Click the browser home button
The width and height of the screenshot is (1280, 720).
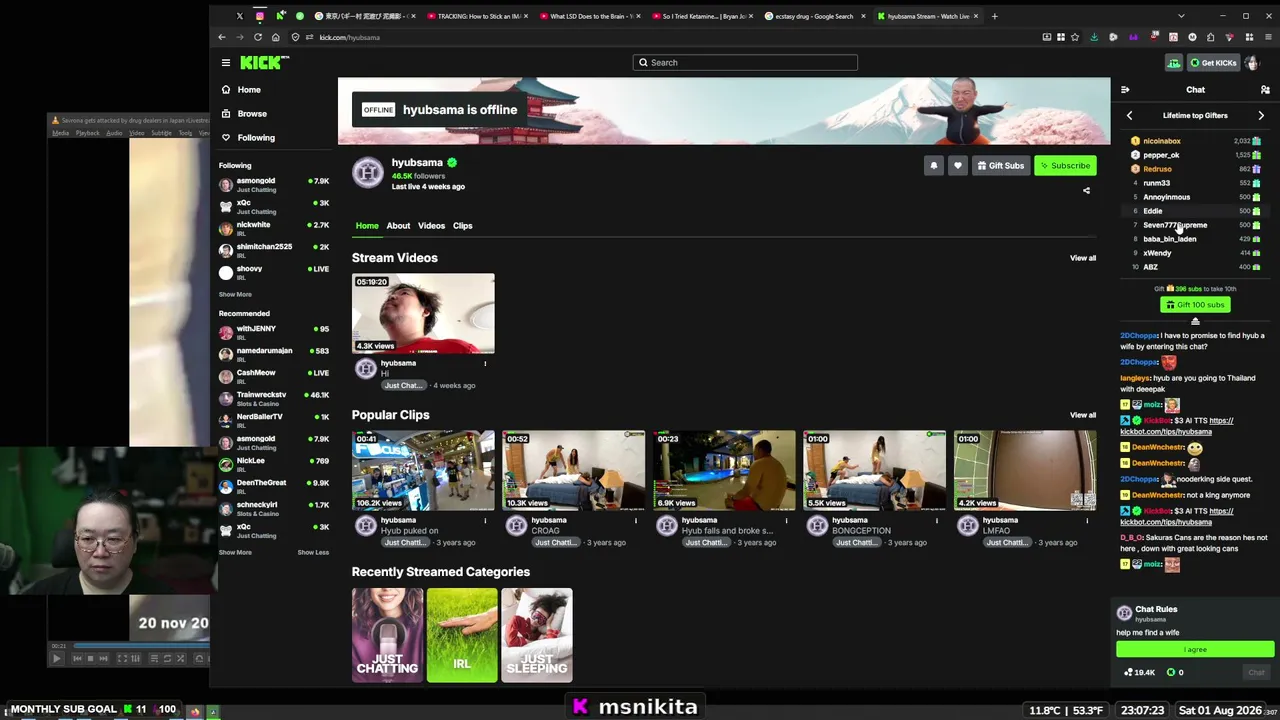point(276,37)
